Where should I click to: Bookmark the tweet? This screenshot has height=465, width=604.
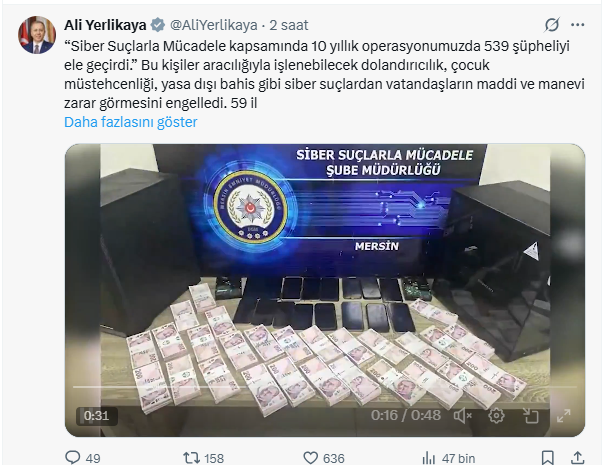tap(547, 458)
